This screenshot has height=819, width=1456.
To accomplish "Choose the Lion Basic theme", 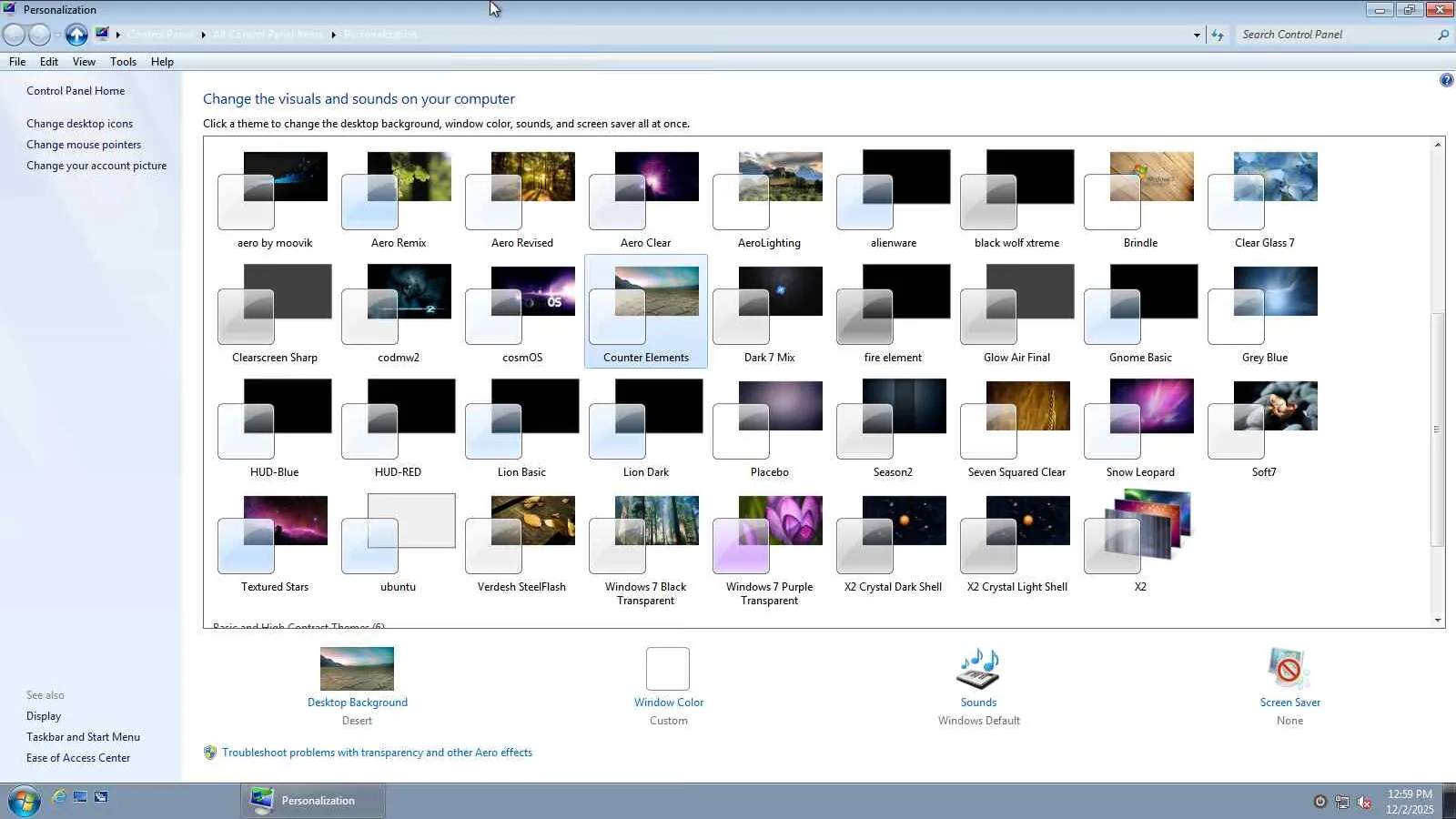I will click(522, 428).
